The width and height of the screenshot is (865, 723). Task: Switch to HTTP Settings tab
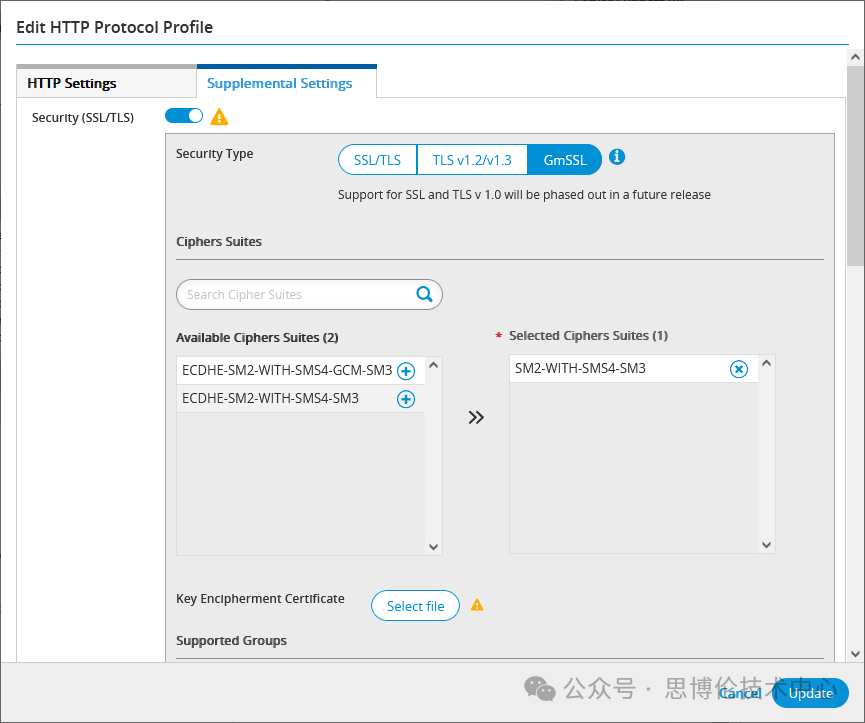point(72,83)
